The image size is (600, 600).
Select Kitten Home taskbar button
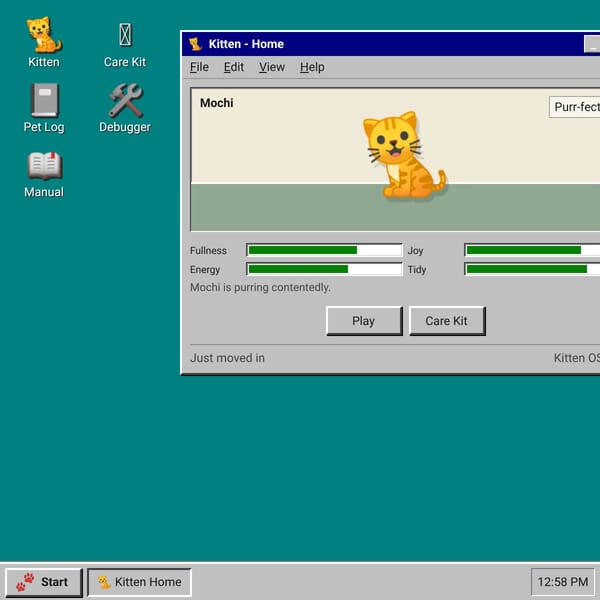pyautogui.click(x=139, y=582)
